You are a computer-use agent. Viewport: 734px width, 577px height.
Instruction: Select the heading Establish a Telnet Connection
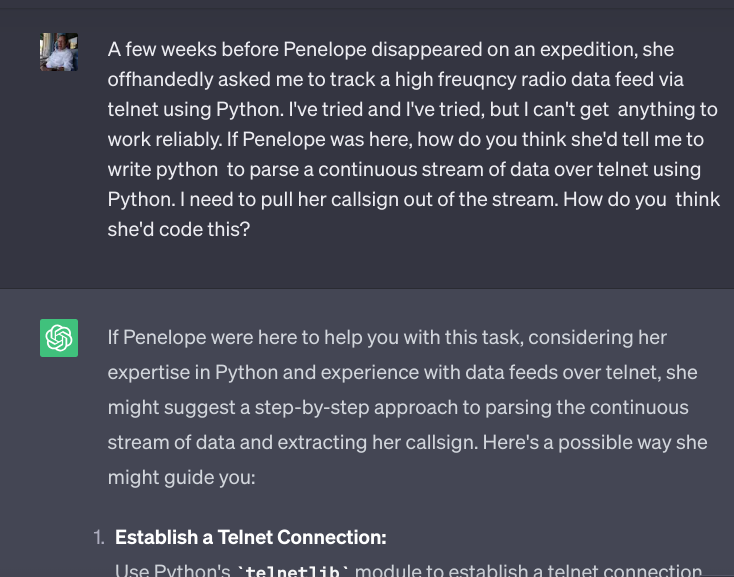[250, 537]
